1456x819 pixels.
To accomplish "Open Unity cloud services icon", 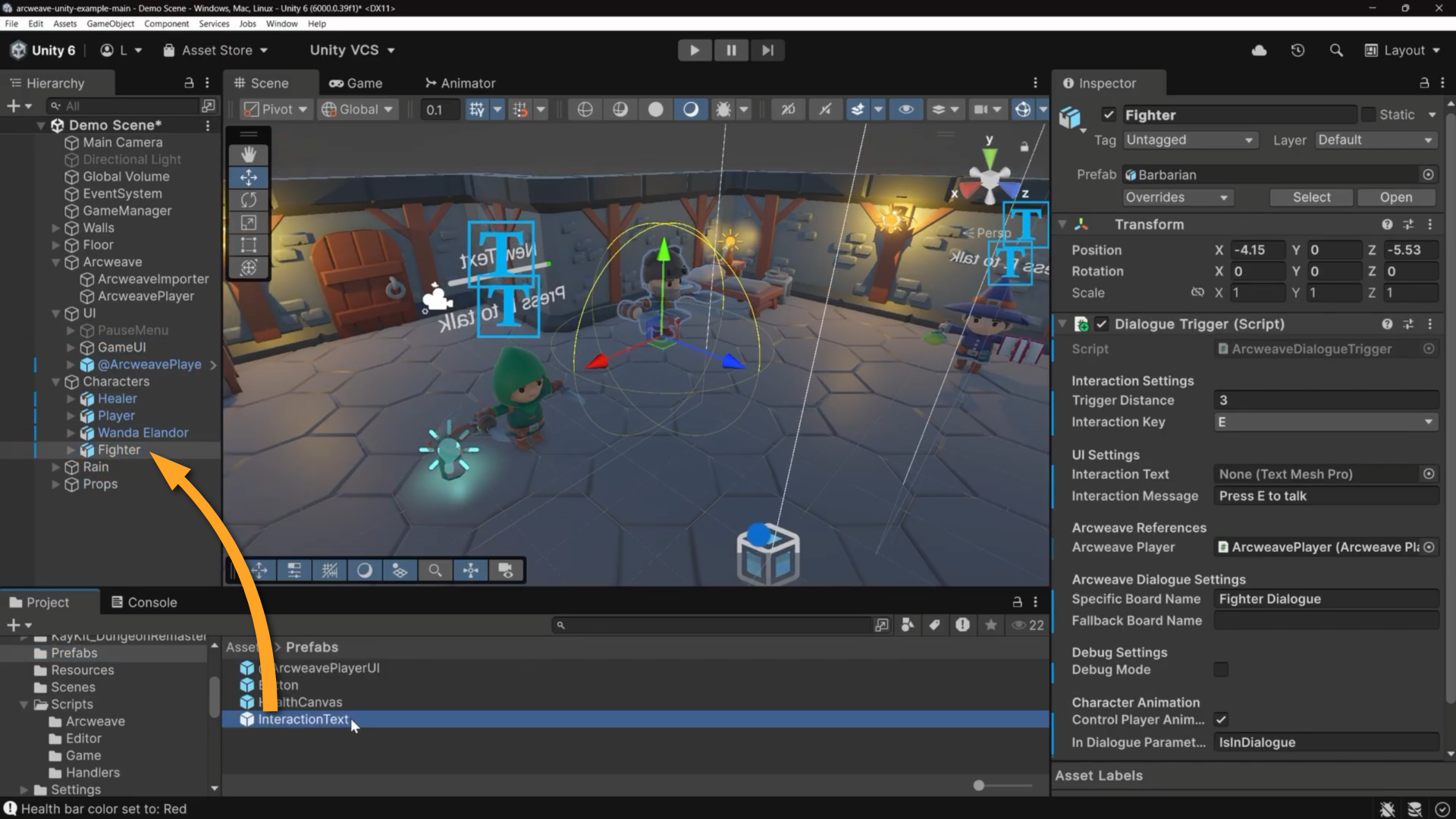I will click(x=1259, y=50).
